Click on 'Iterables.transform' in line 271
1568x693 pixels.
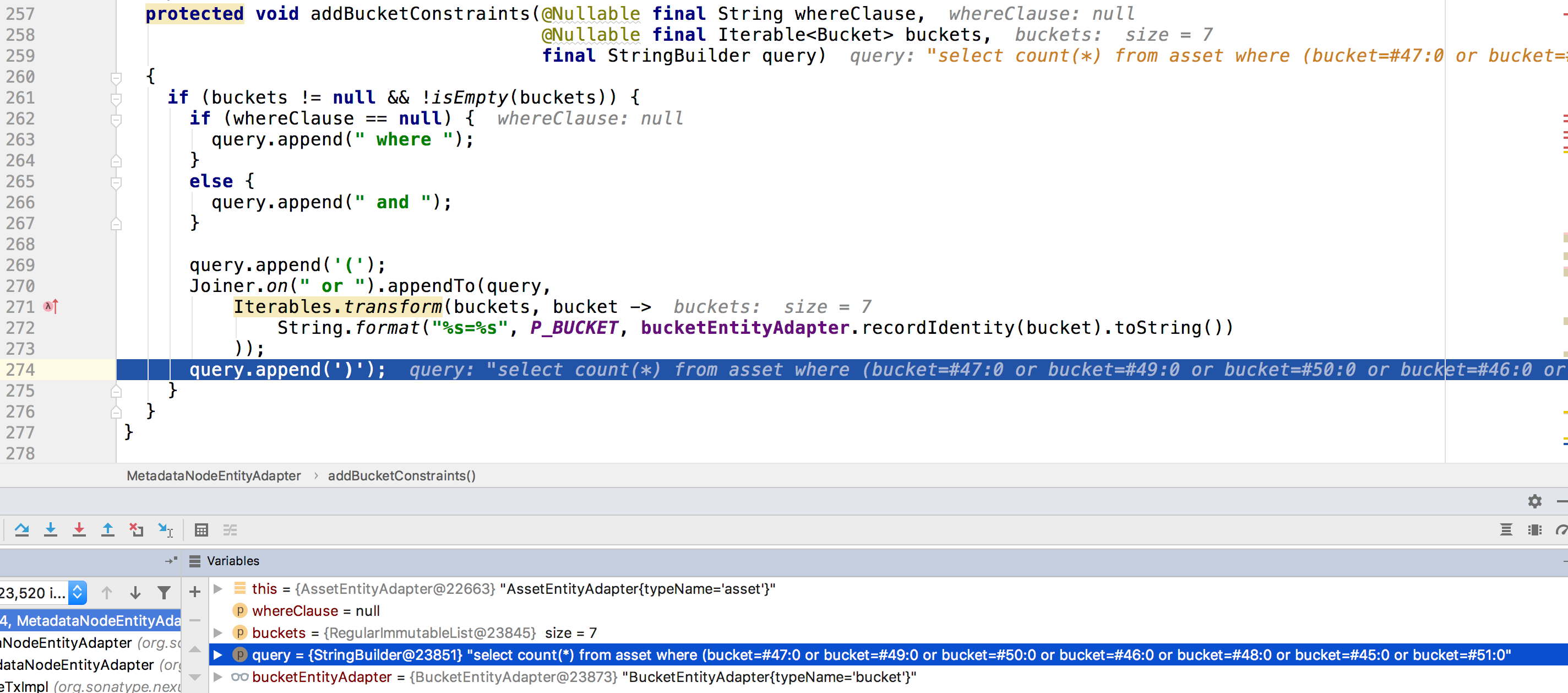coord(338,307)
